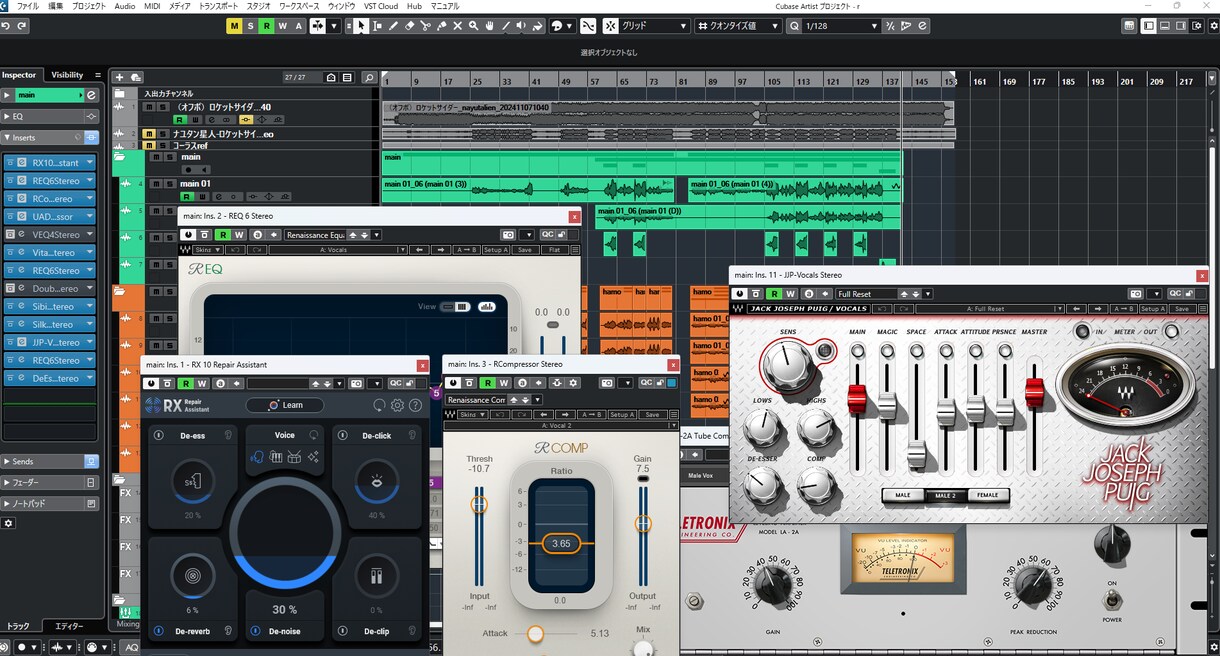Toggle De-noise power in RX Repair Assistant
This screenshot has width=1220, height=656.
click(255, 631)
